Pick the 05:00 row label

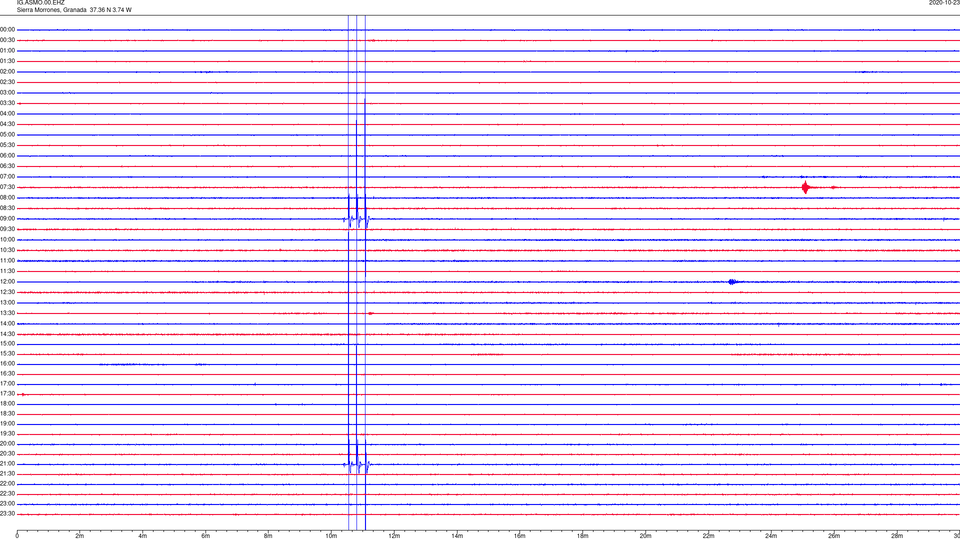point(7,135)
